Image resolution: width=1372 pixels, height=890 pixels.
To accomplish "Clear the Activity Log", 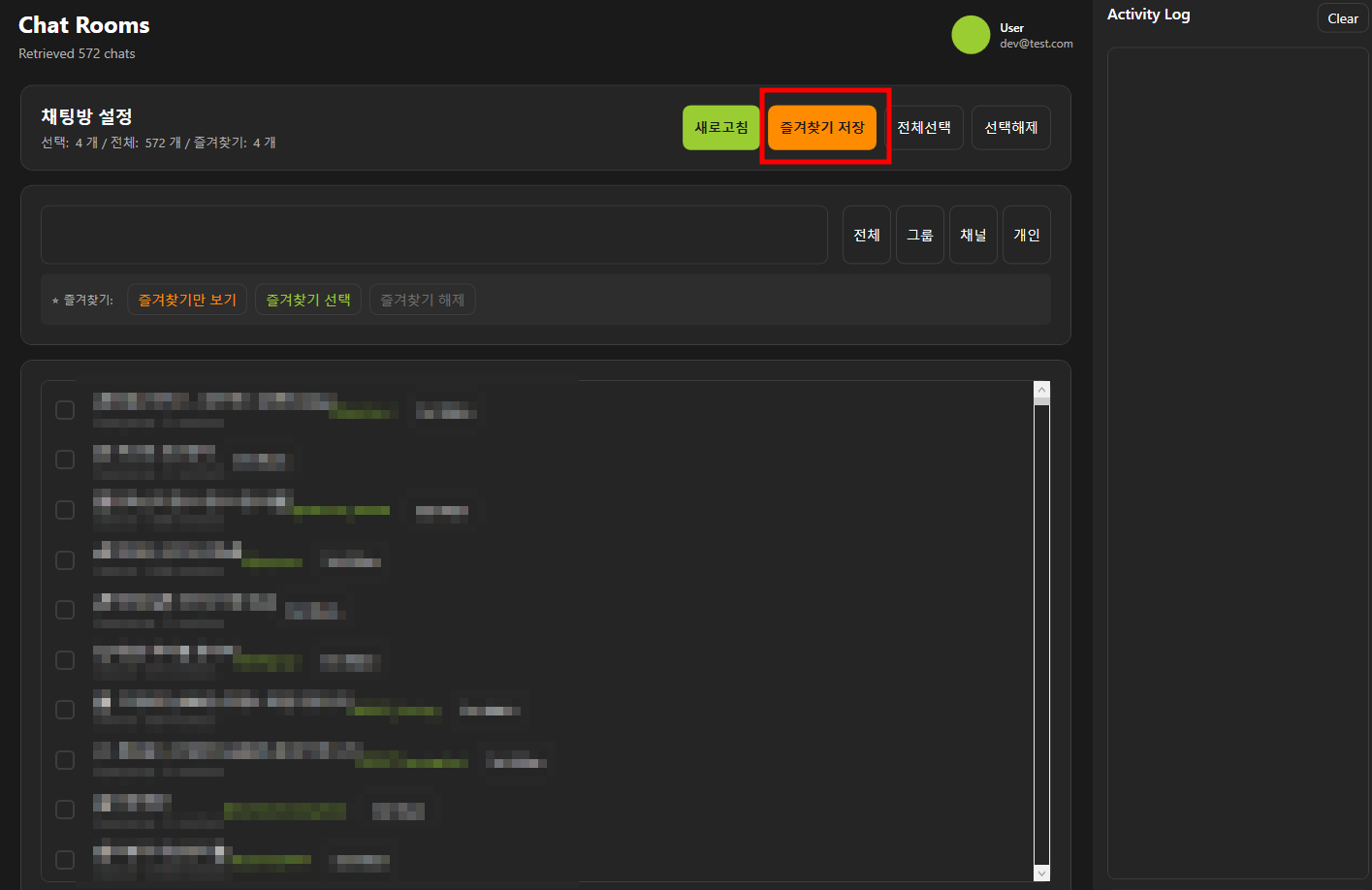I will [1342, 18].
